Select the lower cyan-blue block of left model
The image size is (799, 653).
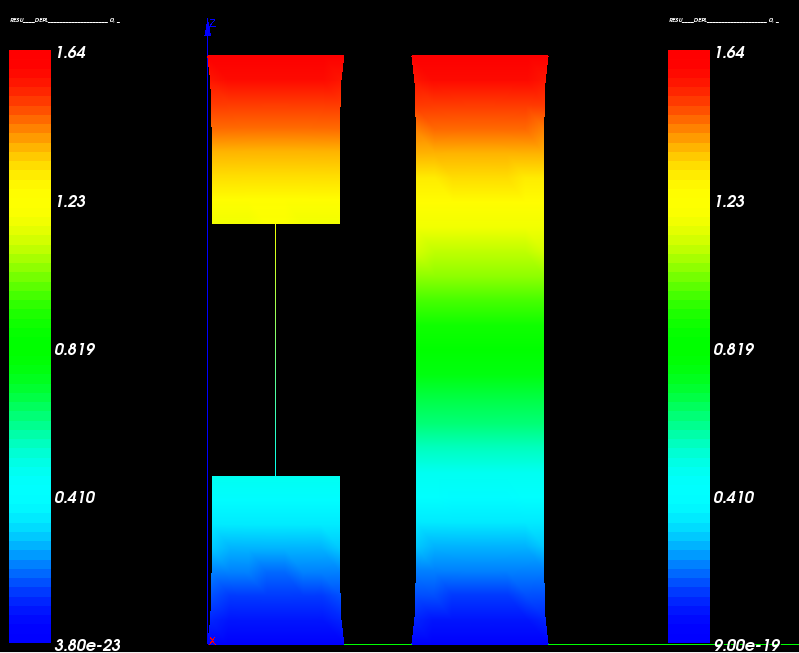tap(276, 560)
